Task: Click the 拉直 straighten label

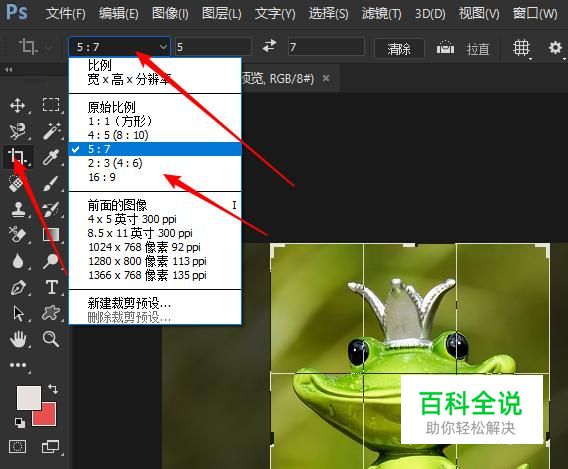Action: coord(478,49)
